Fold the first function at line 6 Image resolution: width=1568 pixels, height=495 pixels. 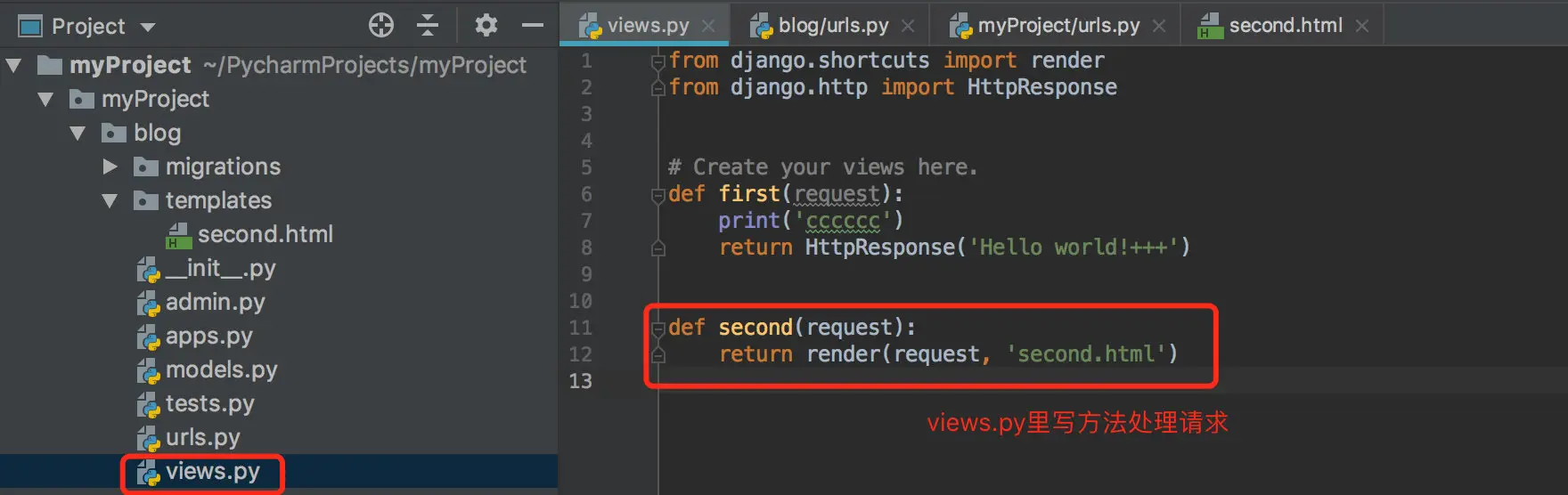[x=658, y=195]
